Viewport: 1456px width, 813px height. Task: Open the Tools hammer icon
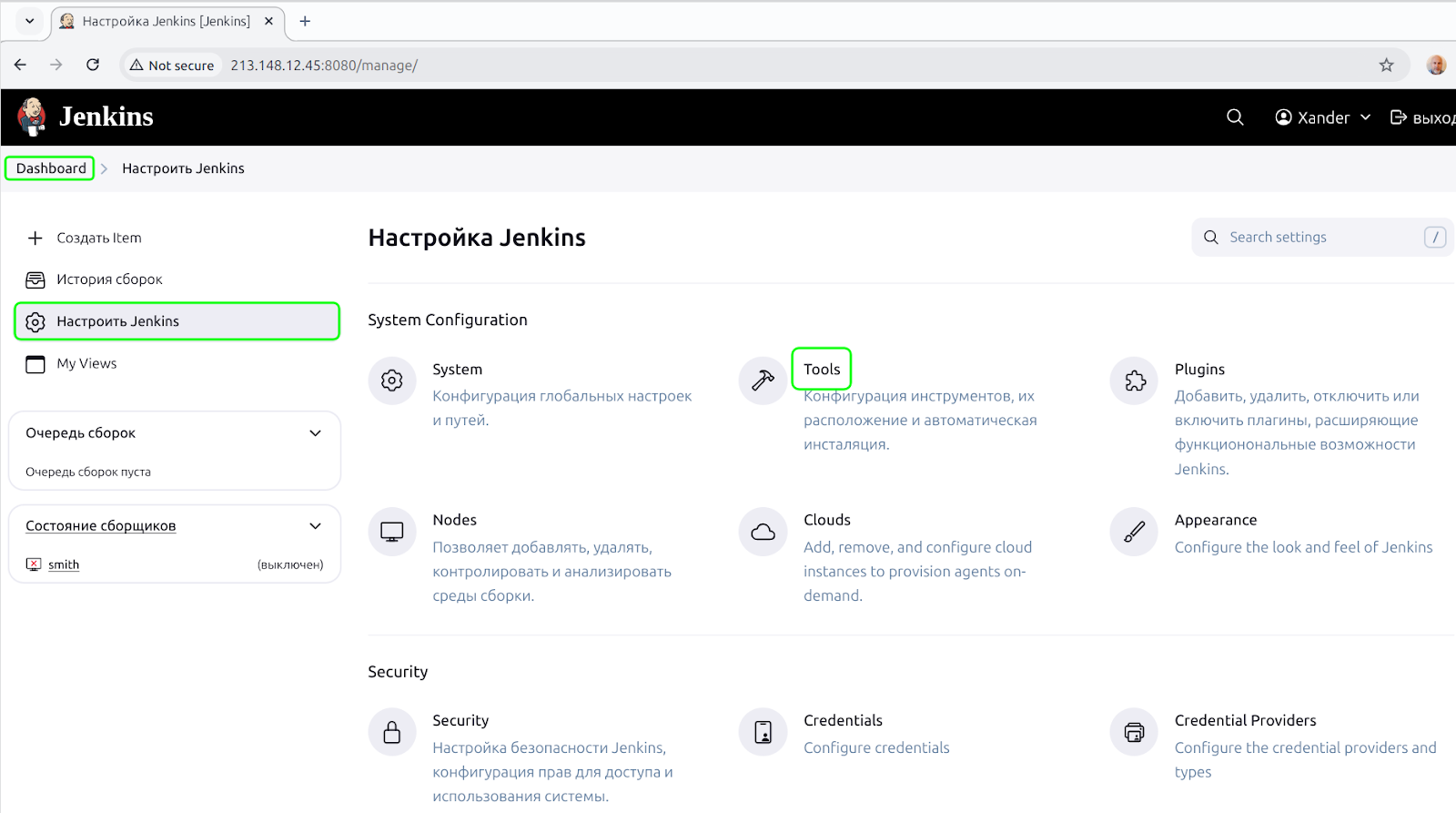pos(763,381)
